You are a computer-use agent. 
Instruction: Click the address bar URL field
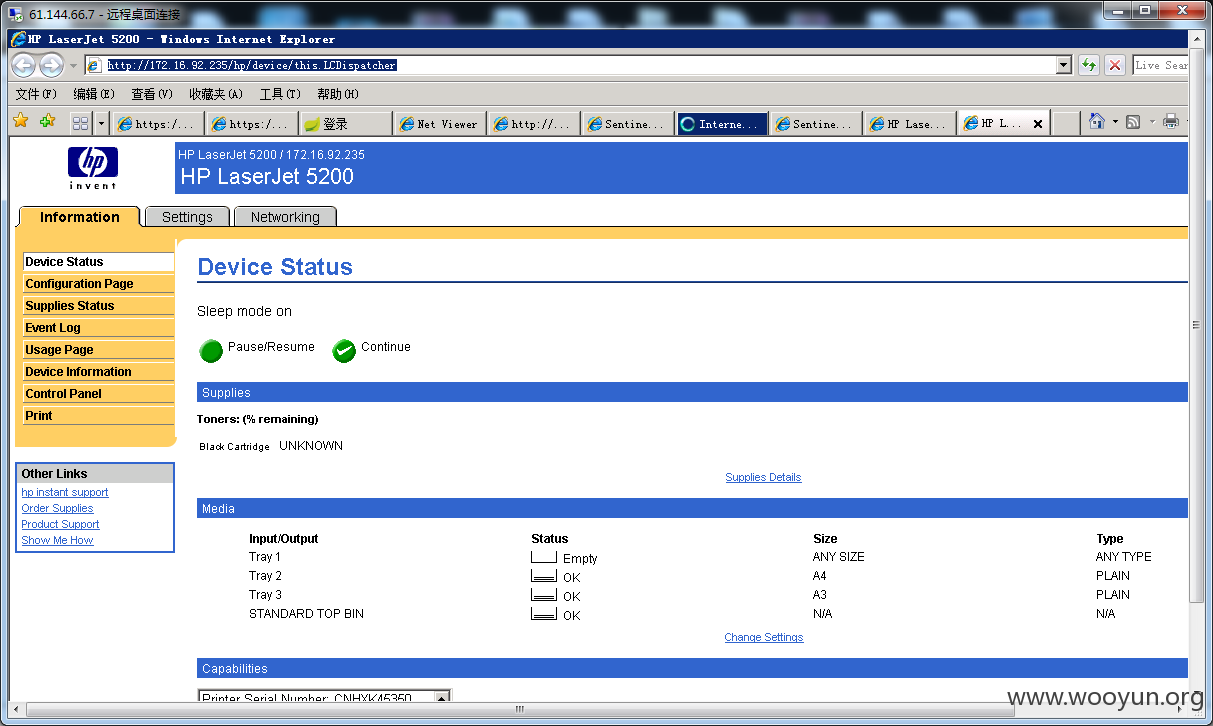pos(578,65)
